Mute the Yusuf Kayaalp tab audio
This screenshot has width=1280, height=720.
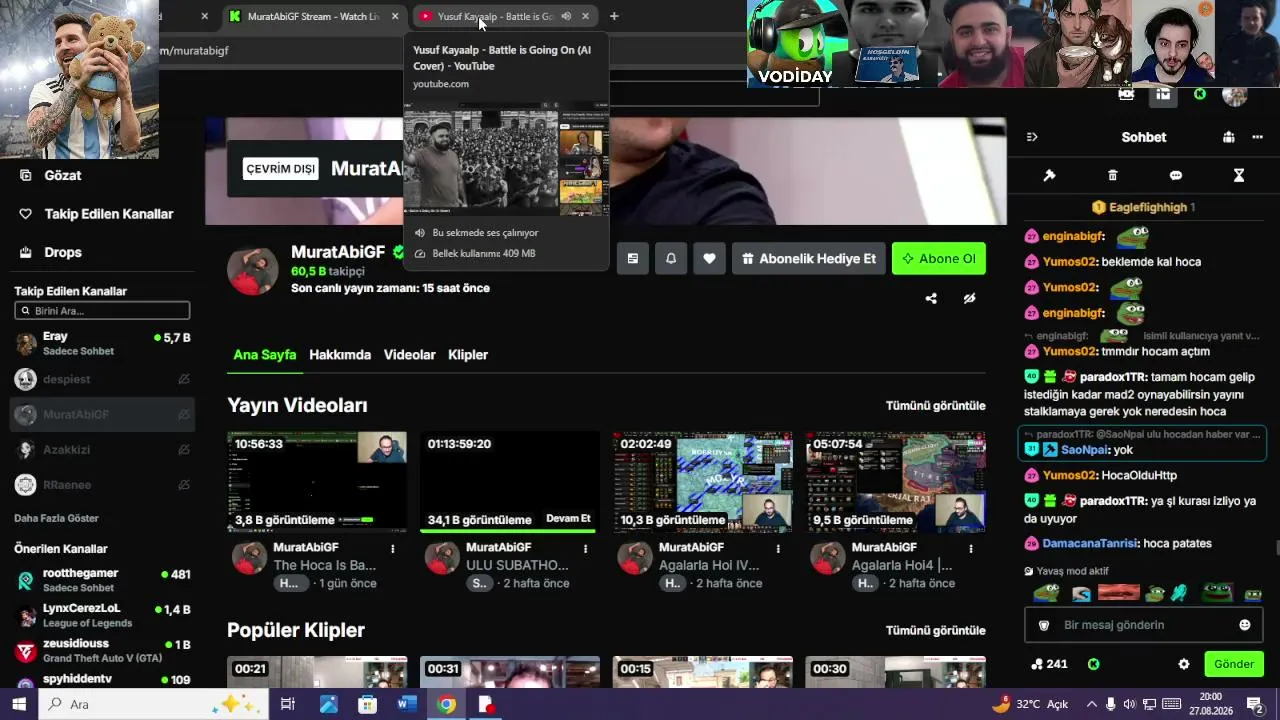click(x=566, y=16)
